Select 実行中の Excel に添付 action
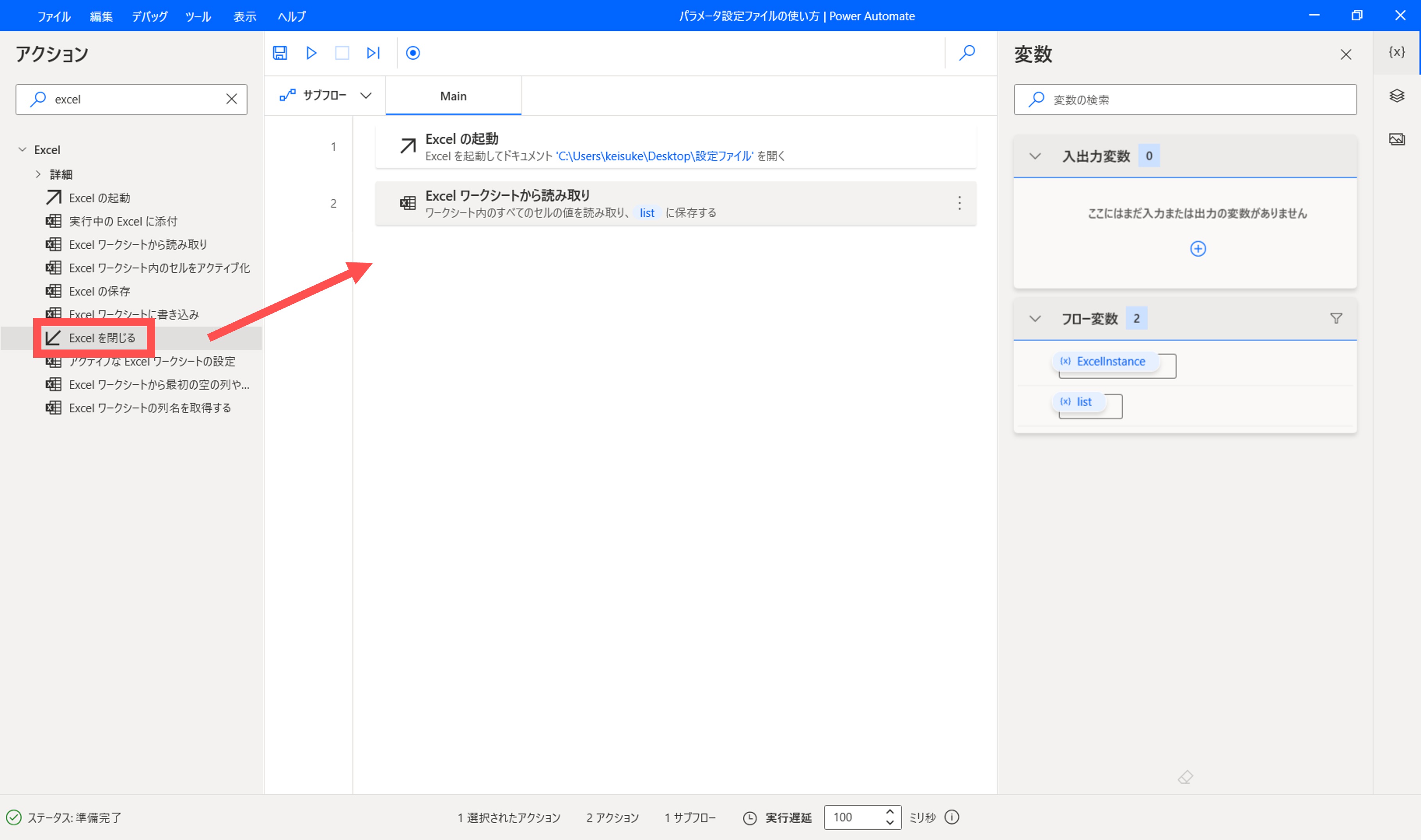1421x840 pixels. (x=123, y=221)
